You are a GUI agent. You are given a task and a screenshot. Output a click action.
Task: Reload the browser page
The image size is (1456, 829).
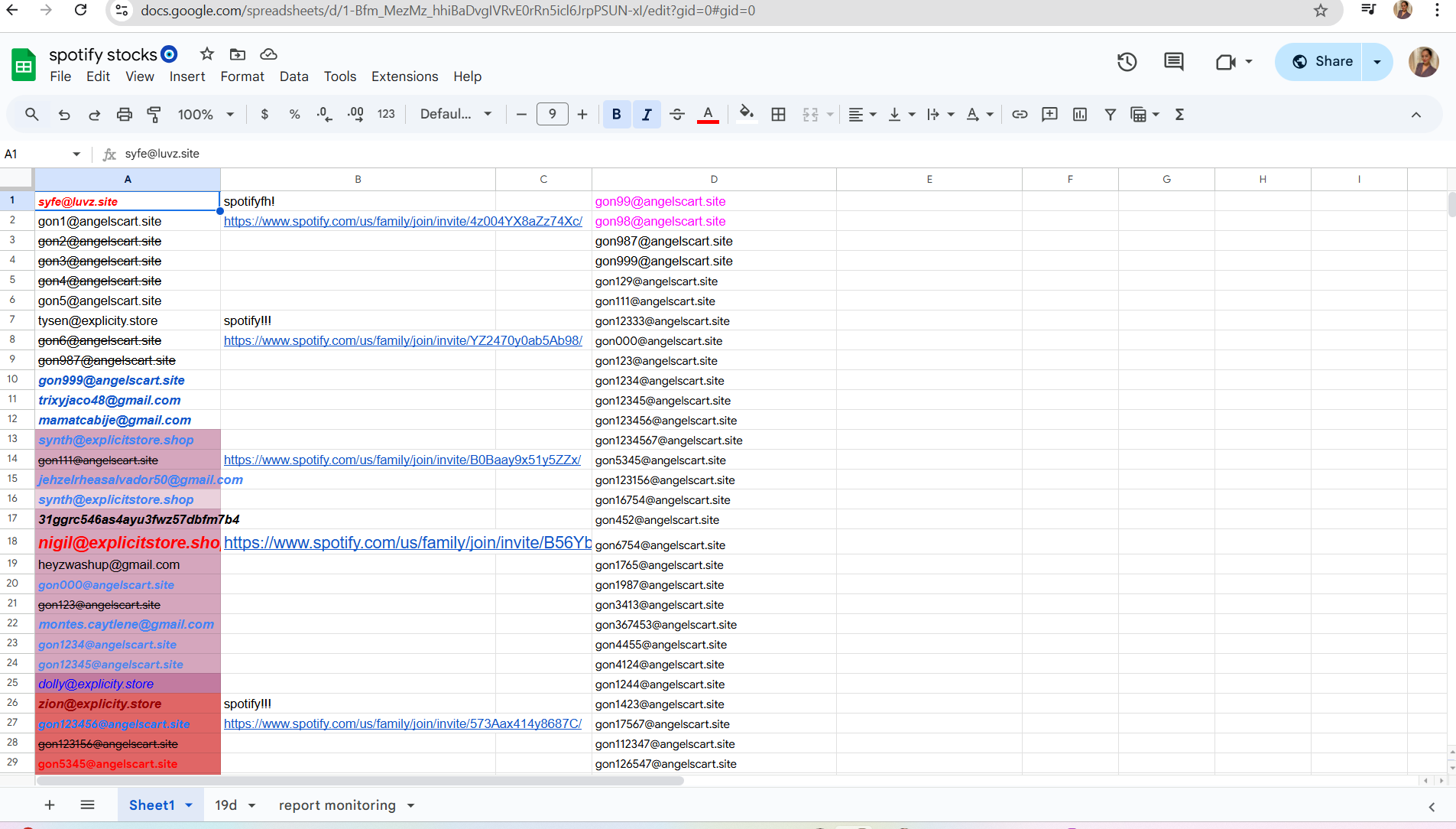point(81,11)
